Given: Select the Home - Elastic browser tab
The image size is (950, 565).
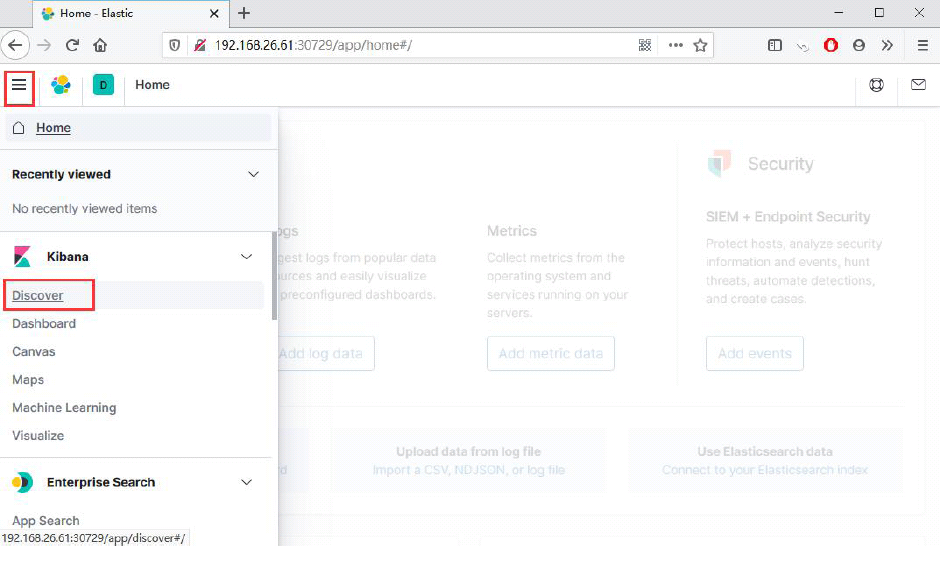Looking at the screenshot, I should 131,13.
